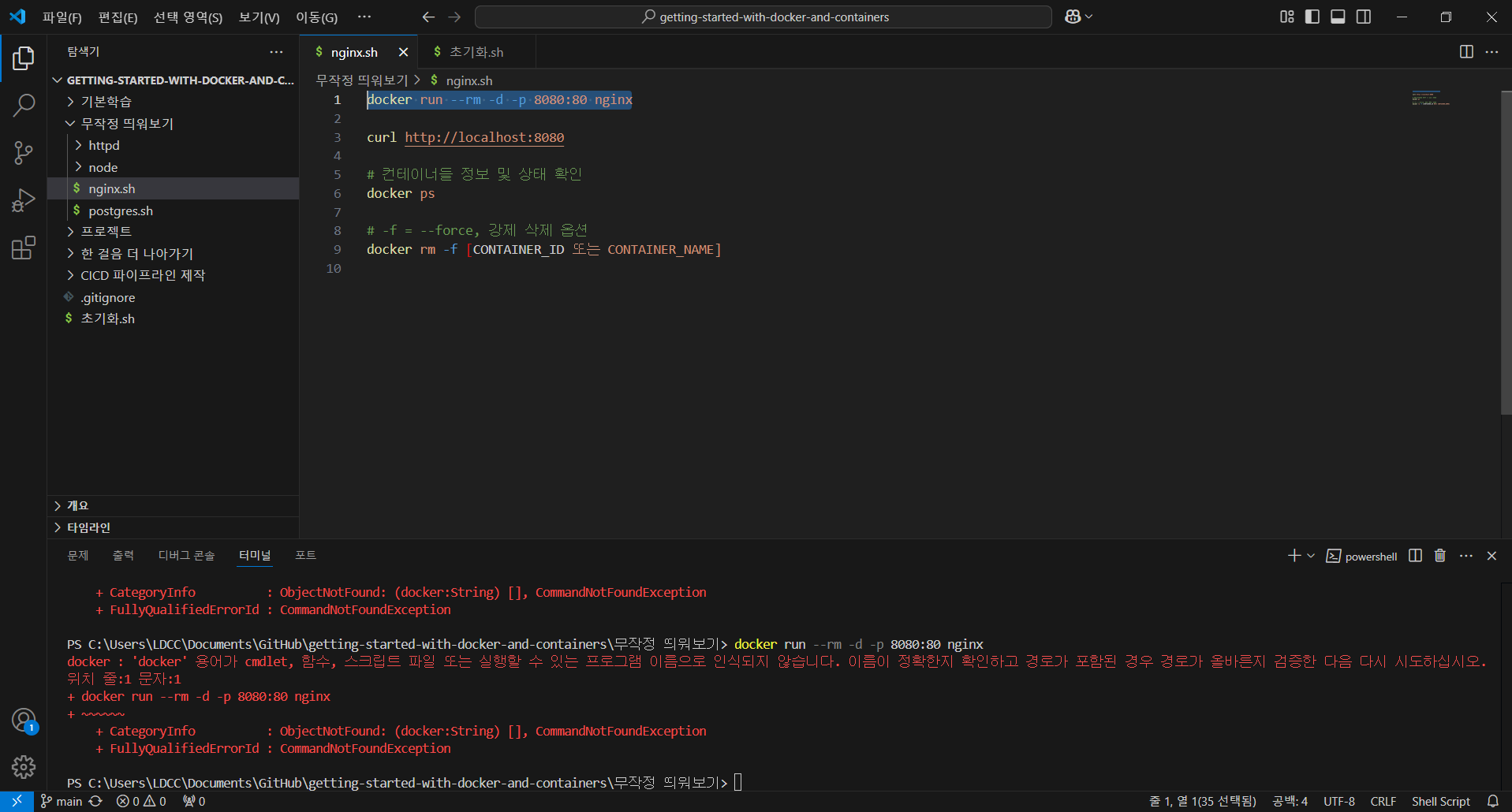Expand the 프로젝트 folder
The height and width of the screenshot is (812, 1512).
(173, 232)
